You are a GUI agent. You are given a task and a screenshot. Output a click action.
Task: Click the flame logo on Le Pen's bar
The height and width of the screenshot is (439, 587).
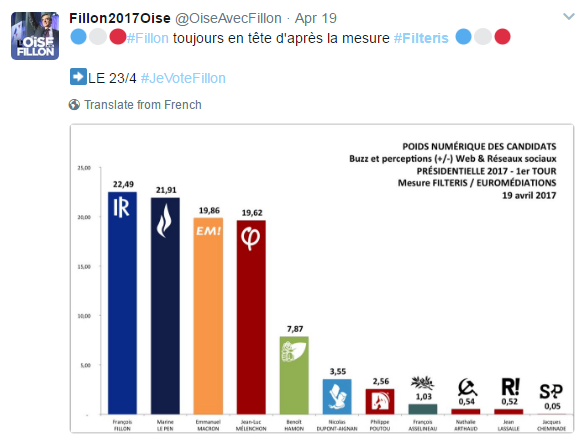pyautogui.click(x=164, y=221)
